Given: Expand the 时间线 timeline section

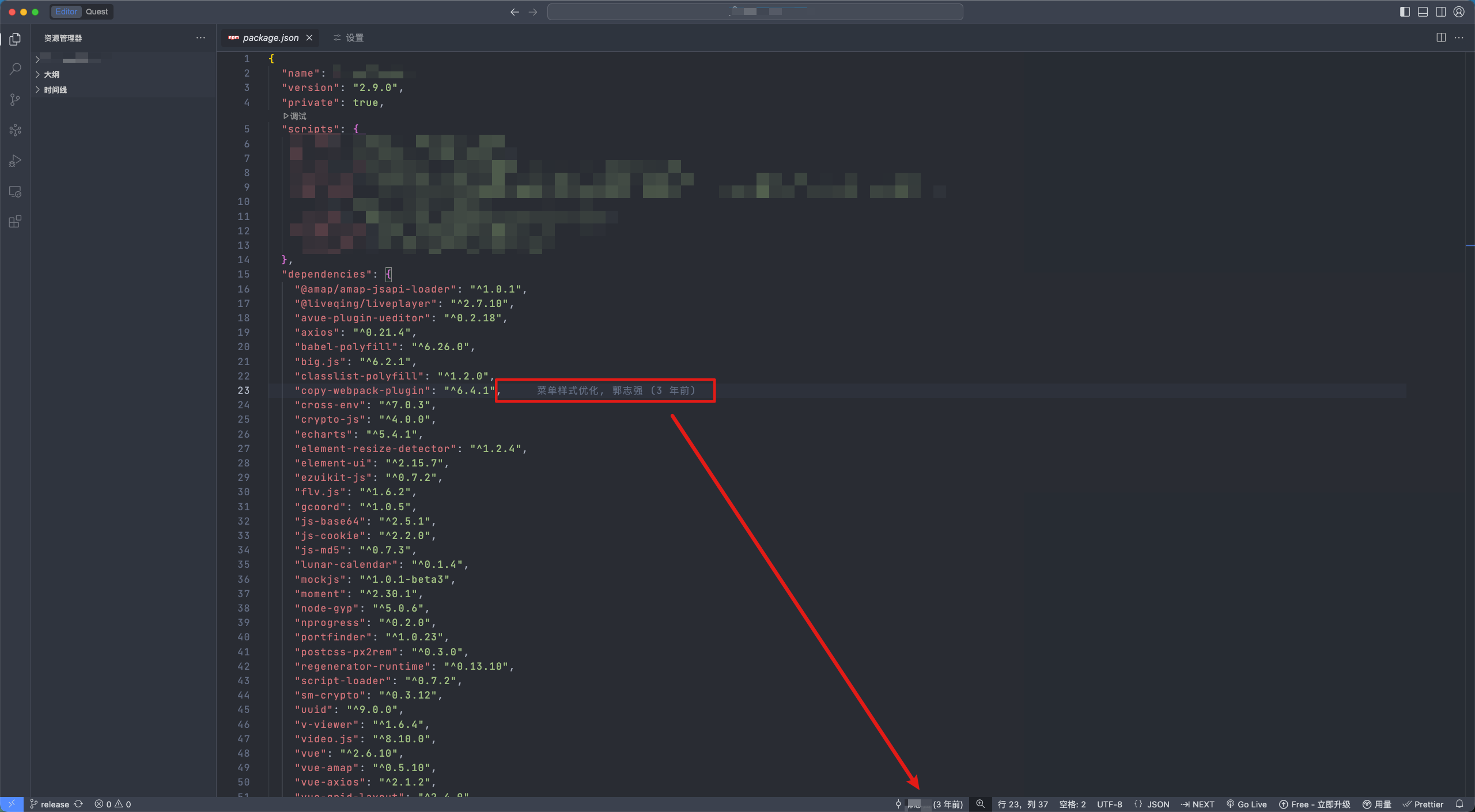Looking at the screenshot, I should point(55,90).
